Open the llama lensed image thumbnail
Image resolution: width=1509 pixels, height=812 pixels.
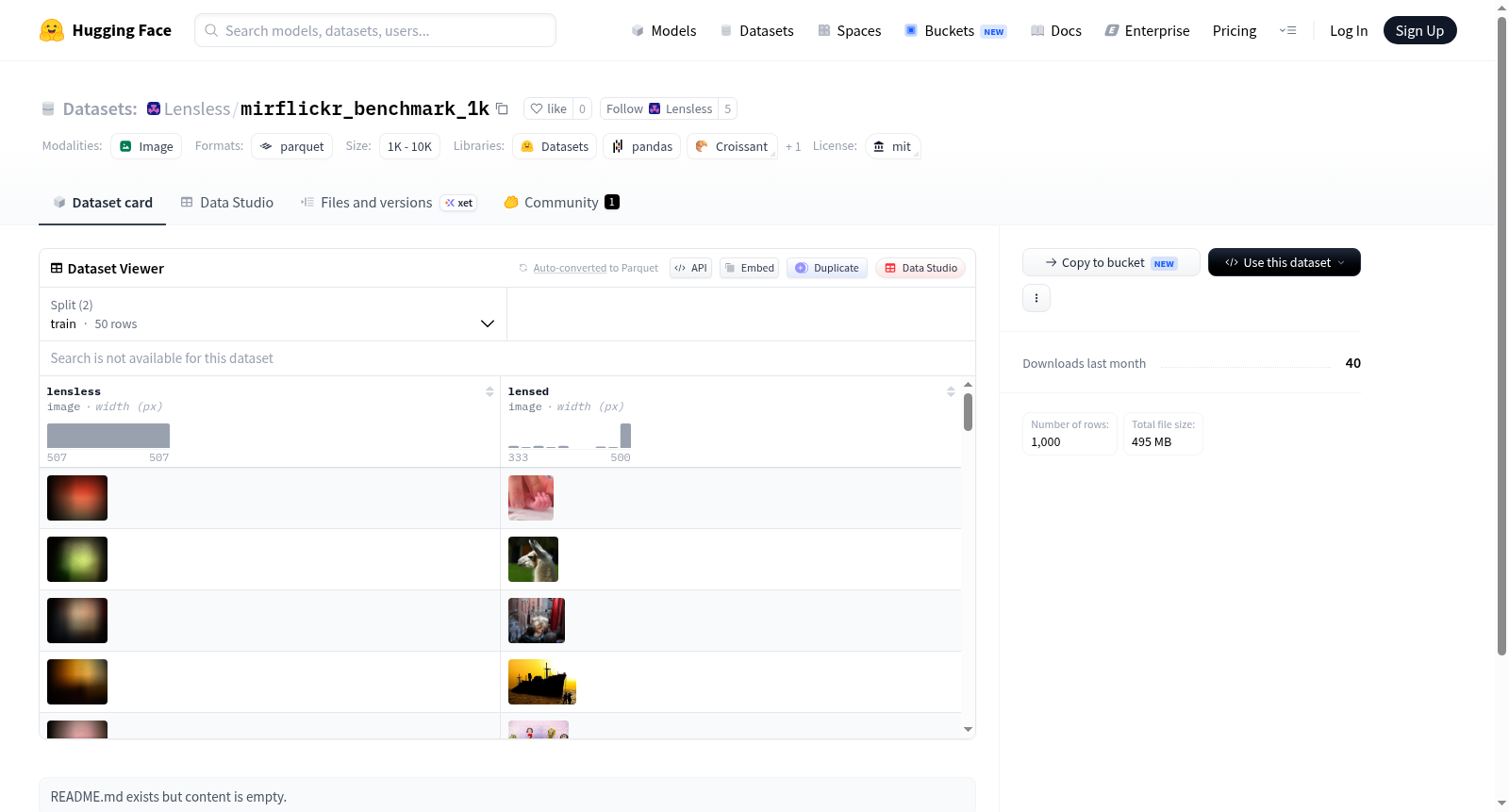point(533,559)
